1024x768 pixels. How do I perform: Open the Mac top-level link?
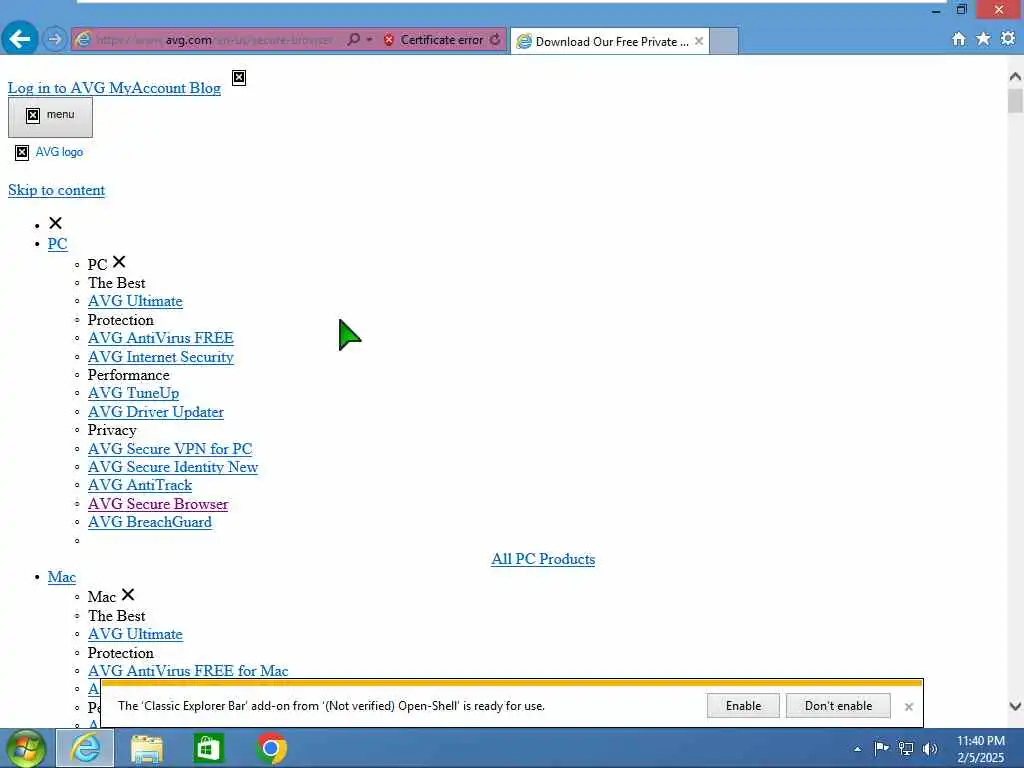[61, 577]
